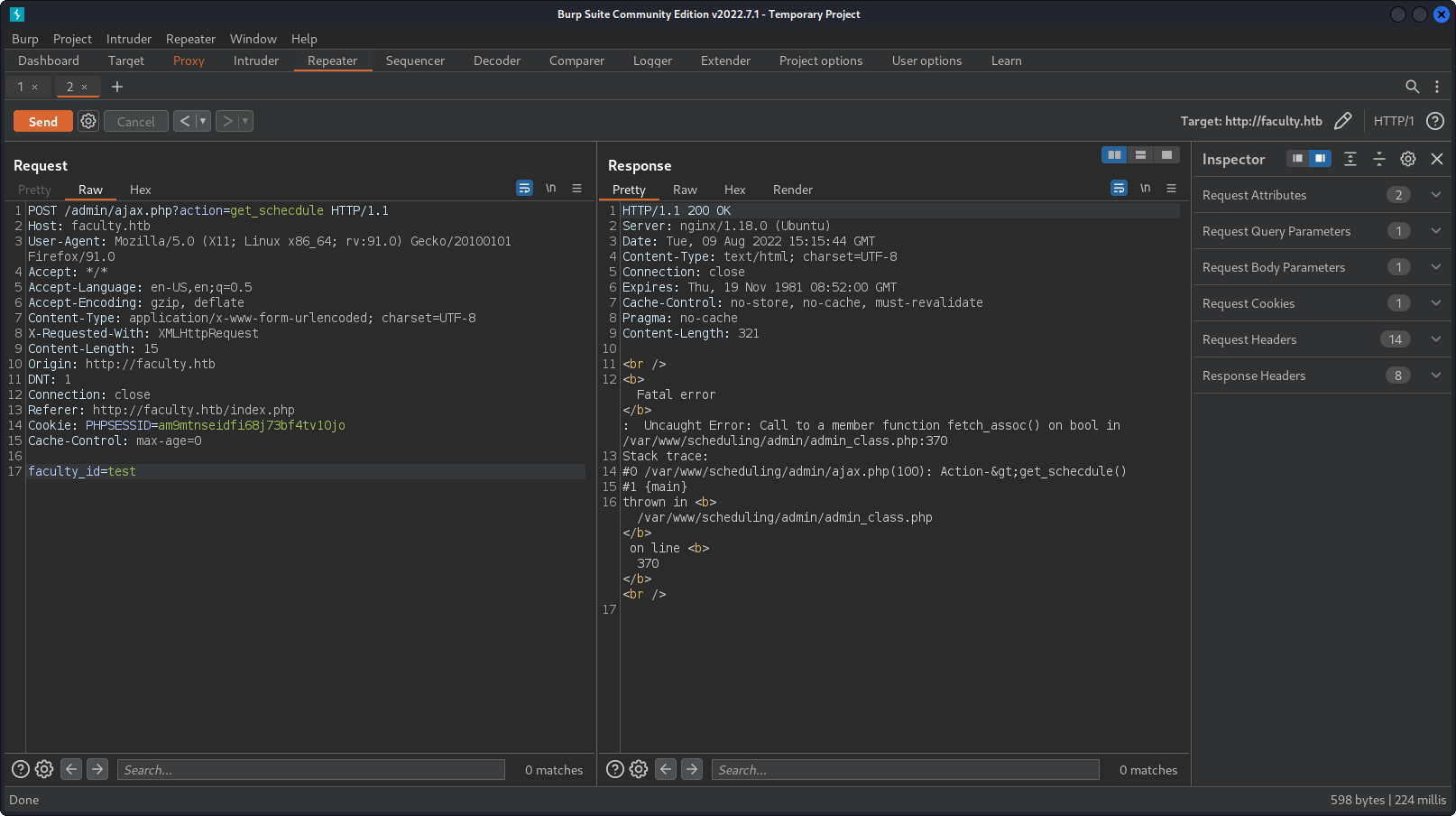This screenshot has width=1456, height=816.
Task: Open Inspector settings gear
Action: [x=1408, y=159]
